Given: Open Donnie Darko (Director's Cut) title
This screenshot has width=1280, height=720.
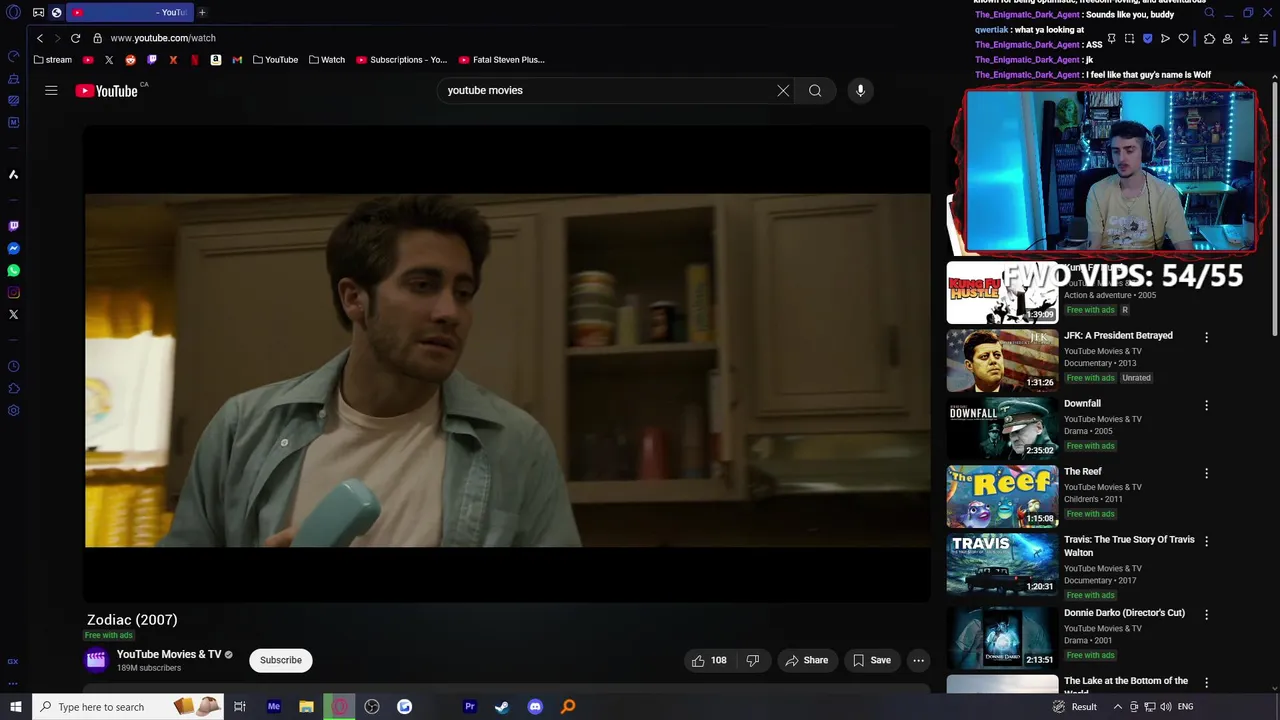Looking at the screenshot, I should pos(1124,612).
